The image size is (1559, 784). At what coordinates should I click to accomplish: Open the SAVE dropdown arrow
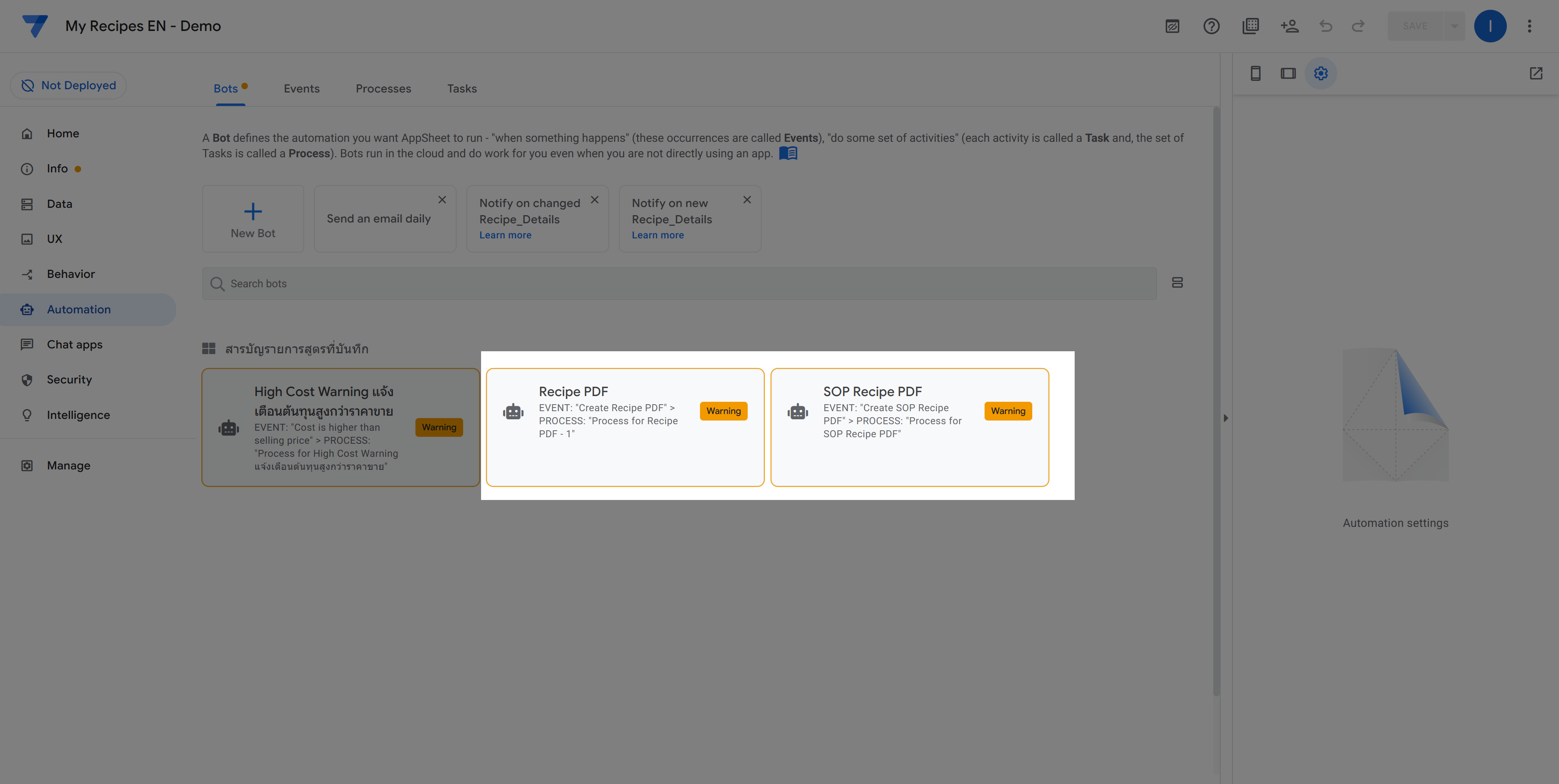coord(1454,26)
